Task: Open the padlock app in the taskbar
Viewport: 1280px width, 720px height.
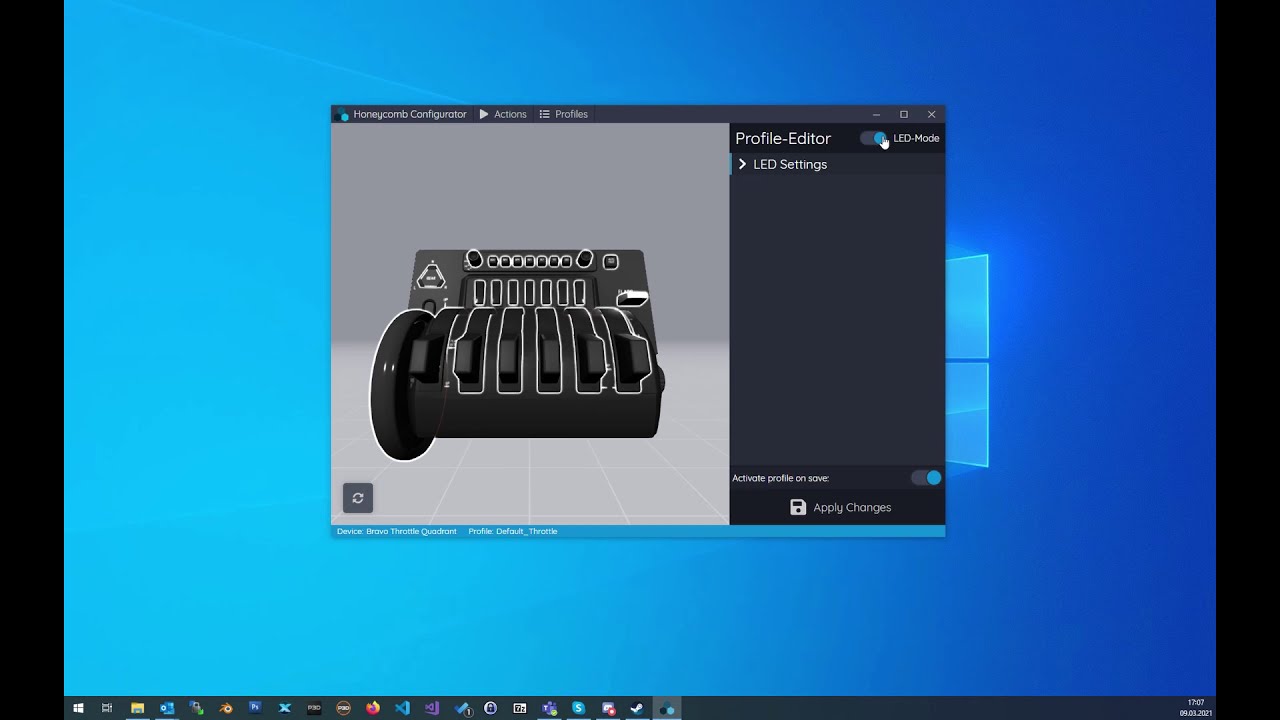Action: (490, 708)
